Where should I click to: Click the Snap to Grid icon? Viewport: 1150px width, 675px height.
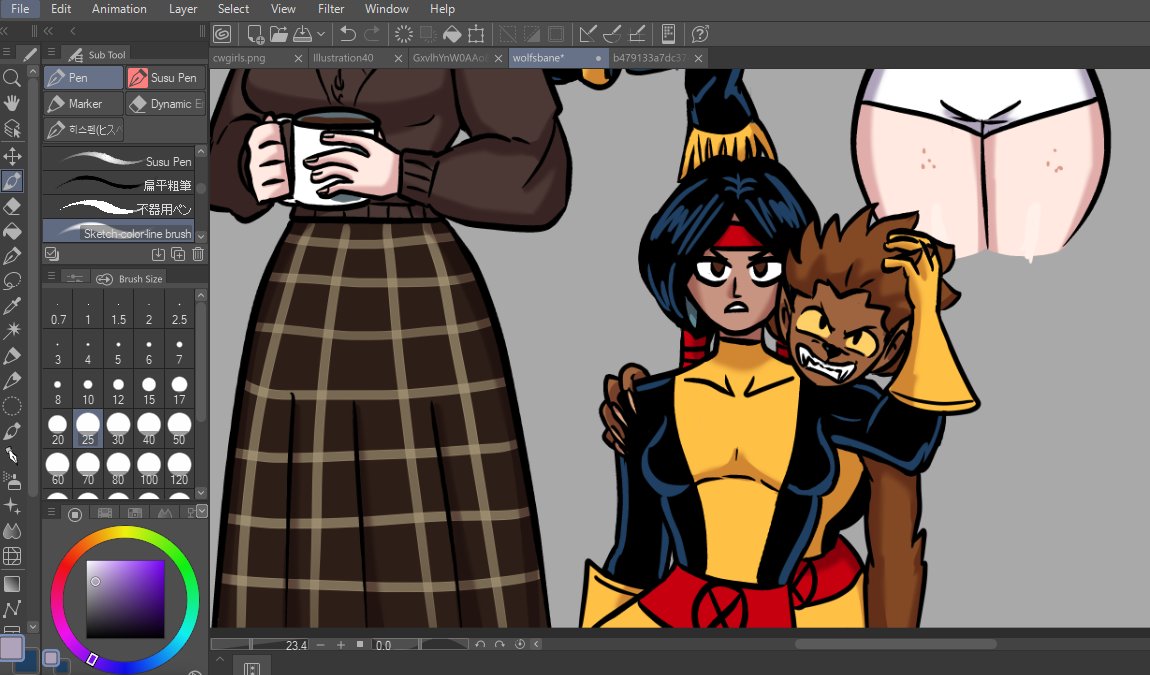point(636,34)
